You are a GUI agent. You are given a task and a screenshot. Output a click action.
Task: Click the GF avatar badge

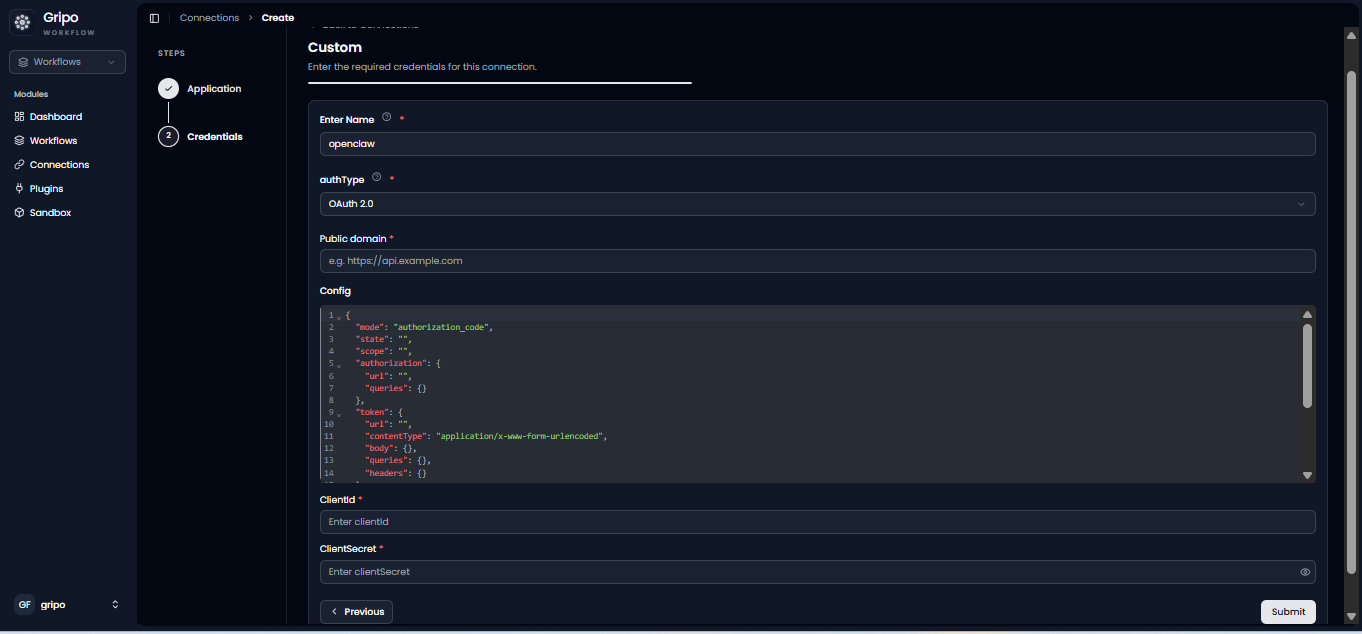coord(24,604)
